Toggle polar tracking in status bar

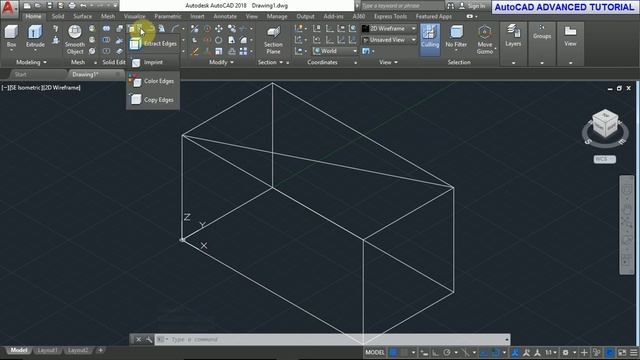point(447,352)
